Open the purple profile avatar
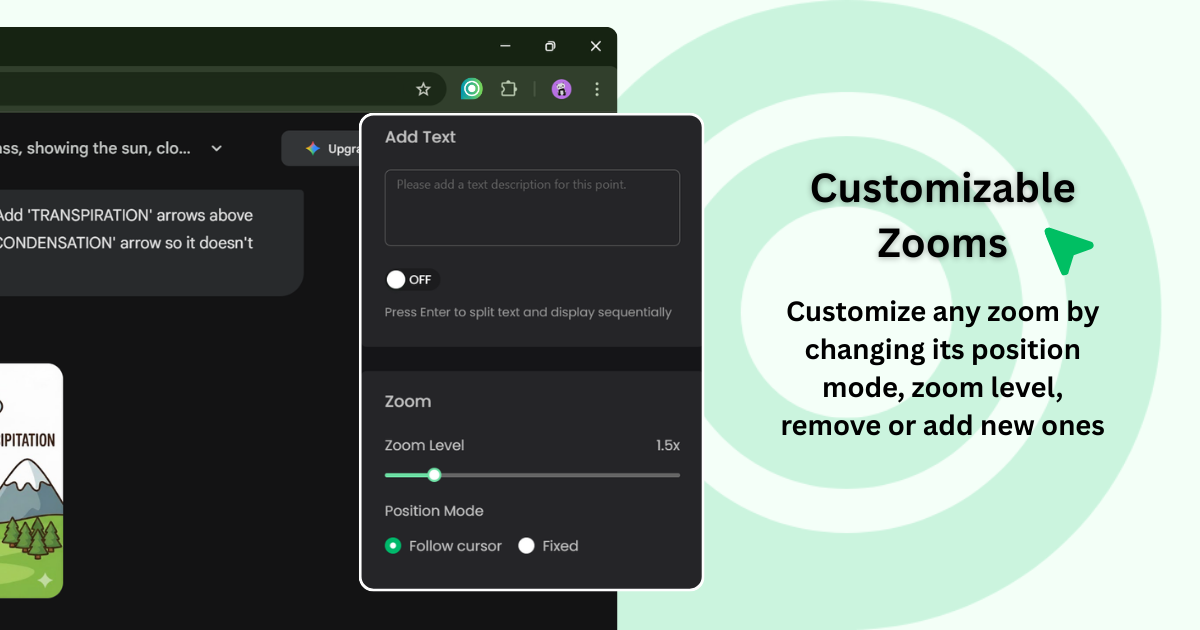The height and width of the screenshot is (630, 1200). 561,88
